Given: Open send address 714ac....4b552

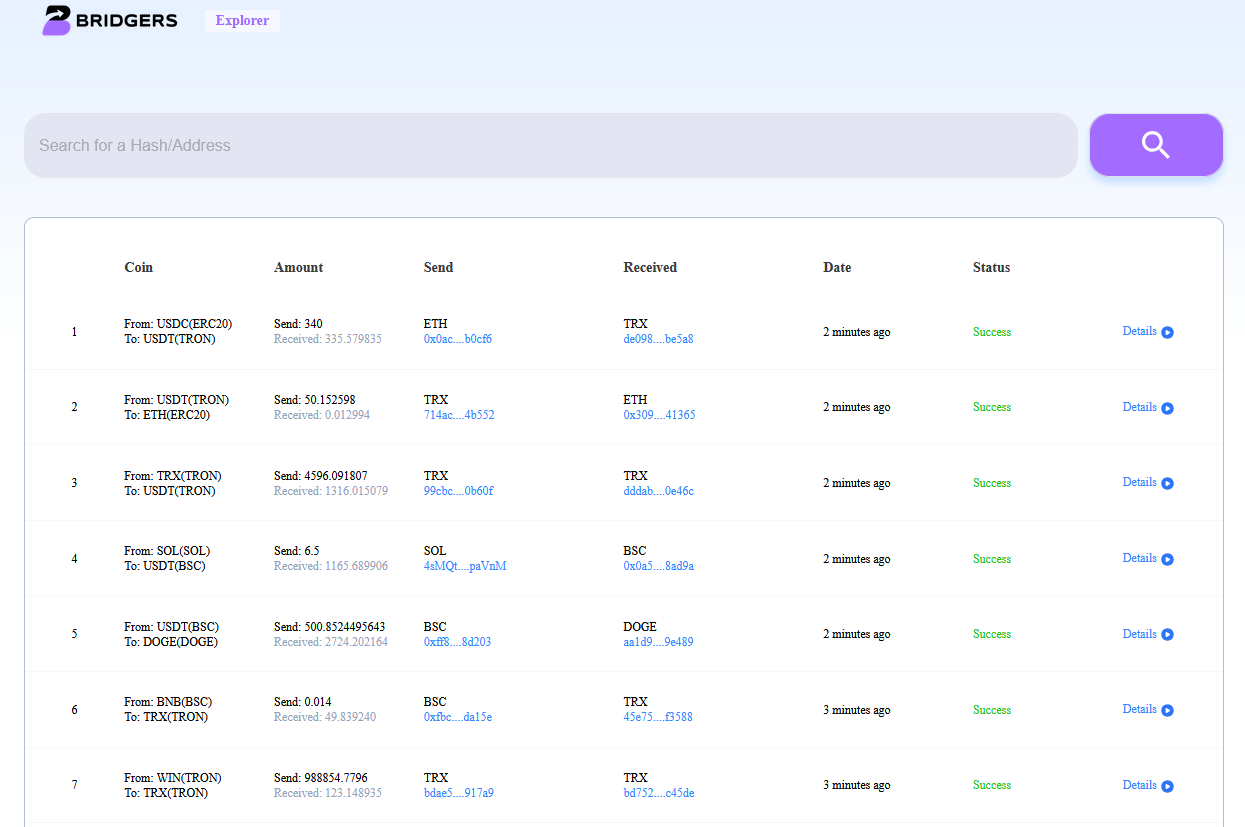Looking at the screenshot, I should pos(458,415).
